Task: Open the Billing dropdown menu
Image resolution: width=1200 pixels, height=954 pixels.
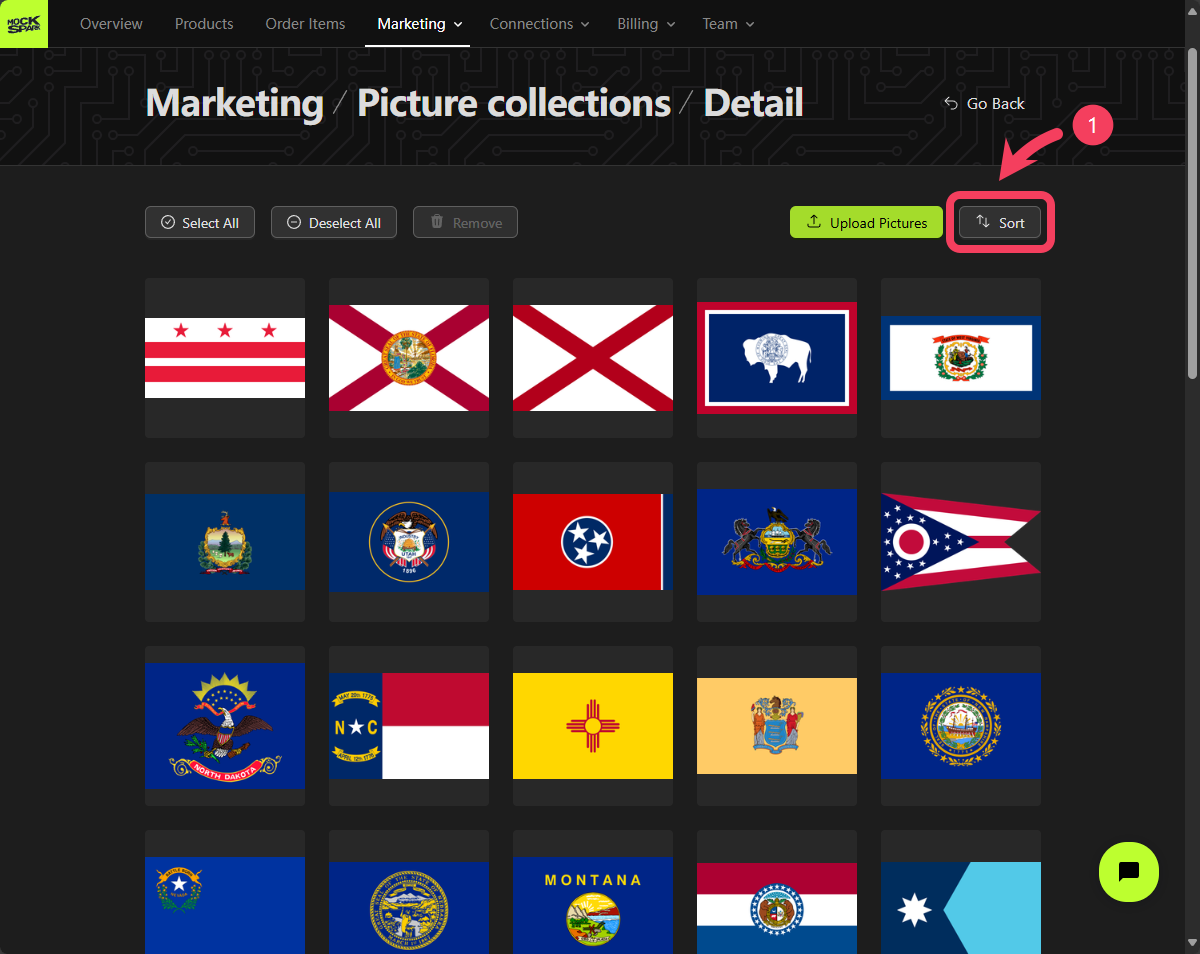Action: pyautogui.click(x=646, y=23)
